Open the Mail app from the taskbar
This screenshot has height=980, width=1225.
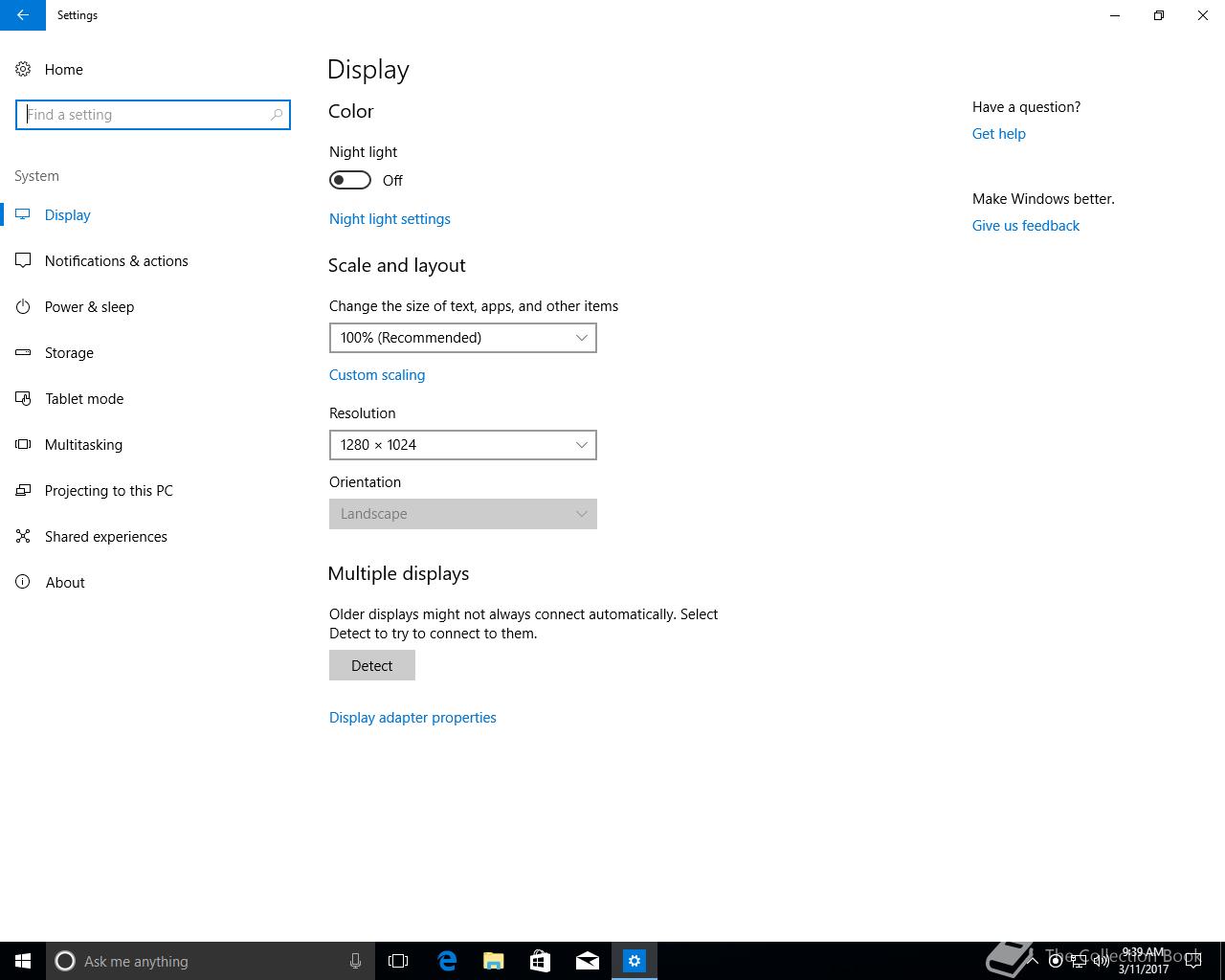pos(588,961)
